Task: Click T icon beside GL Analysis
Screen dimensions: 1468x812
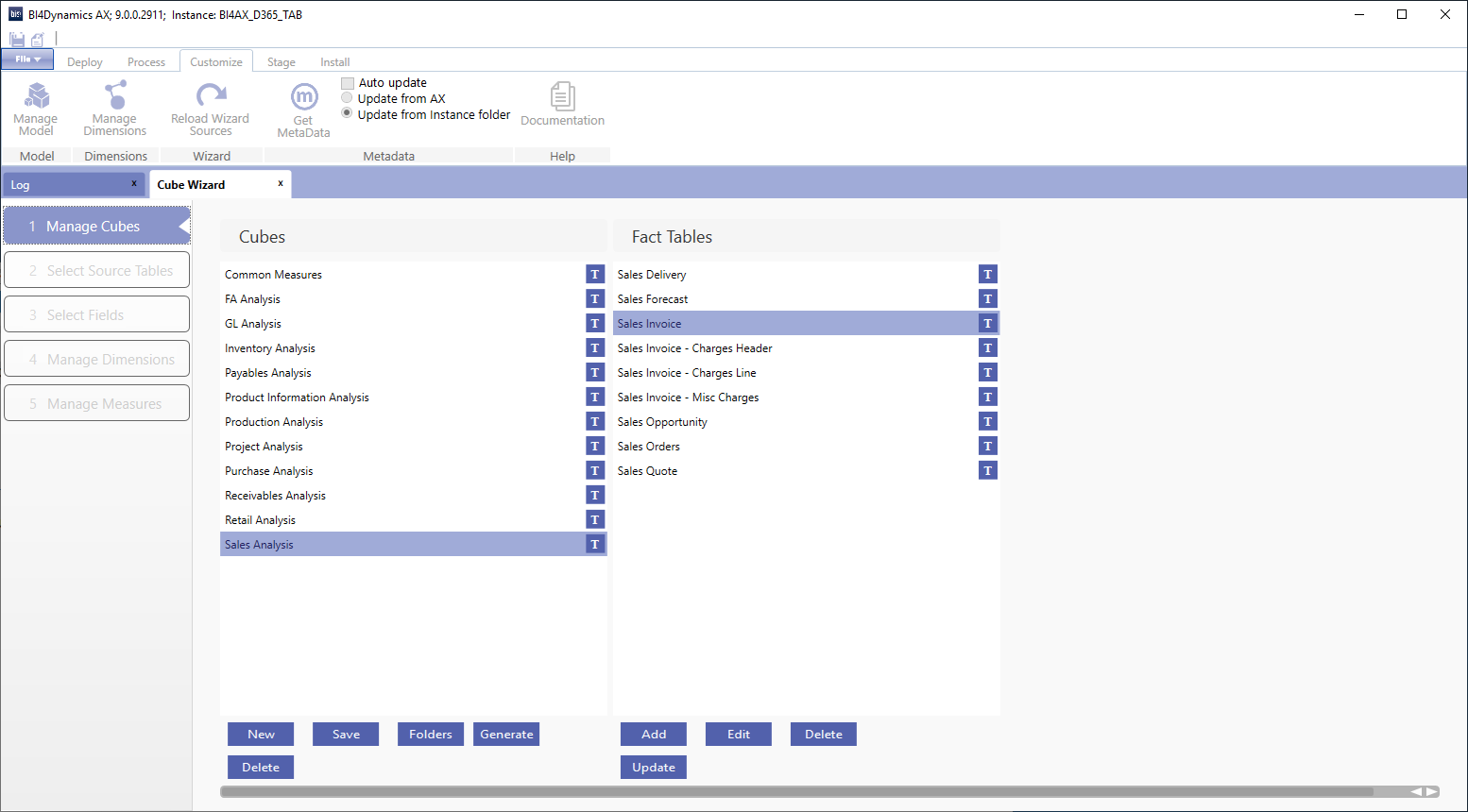Action: click(595, 323)
